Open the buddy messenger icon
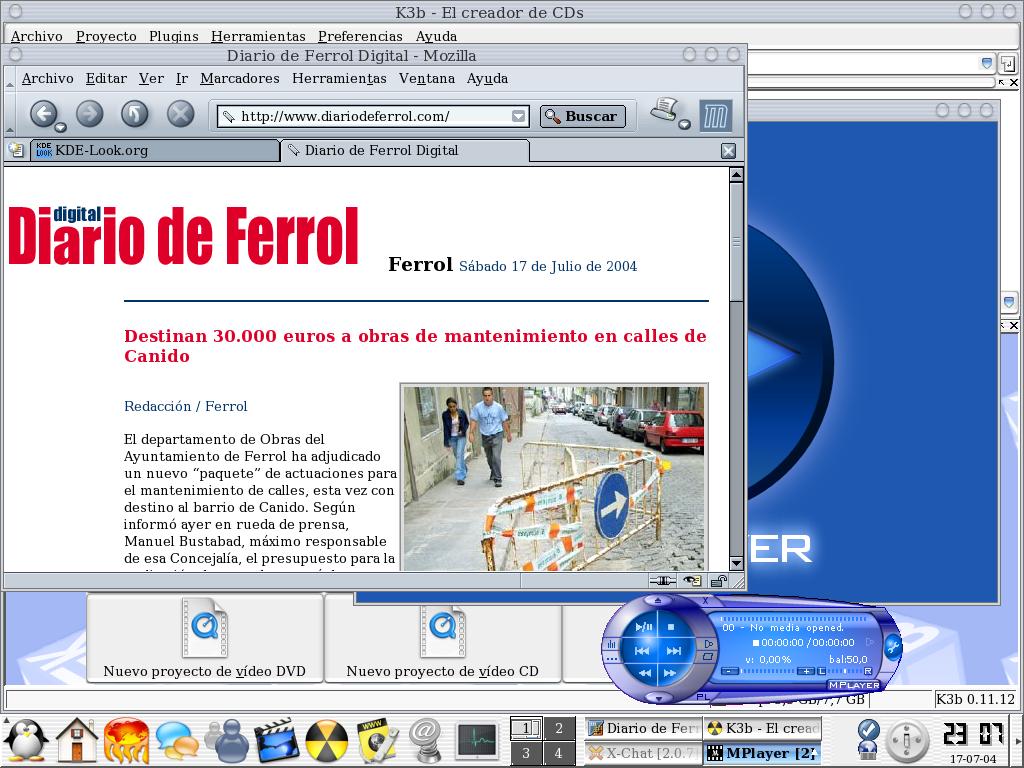1024x768 pixels. [x=227, y=741]
